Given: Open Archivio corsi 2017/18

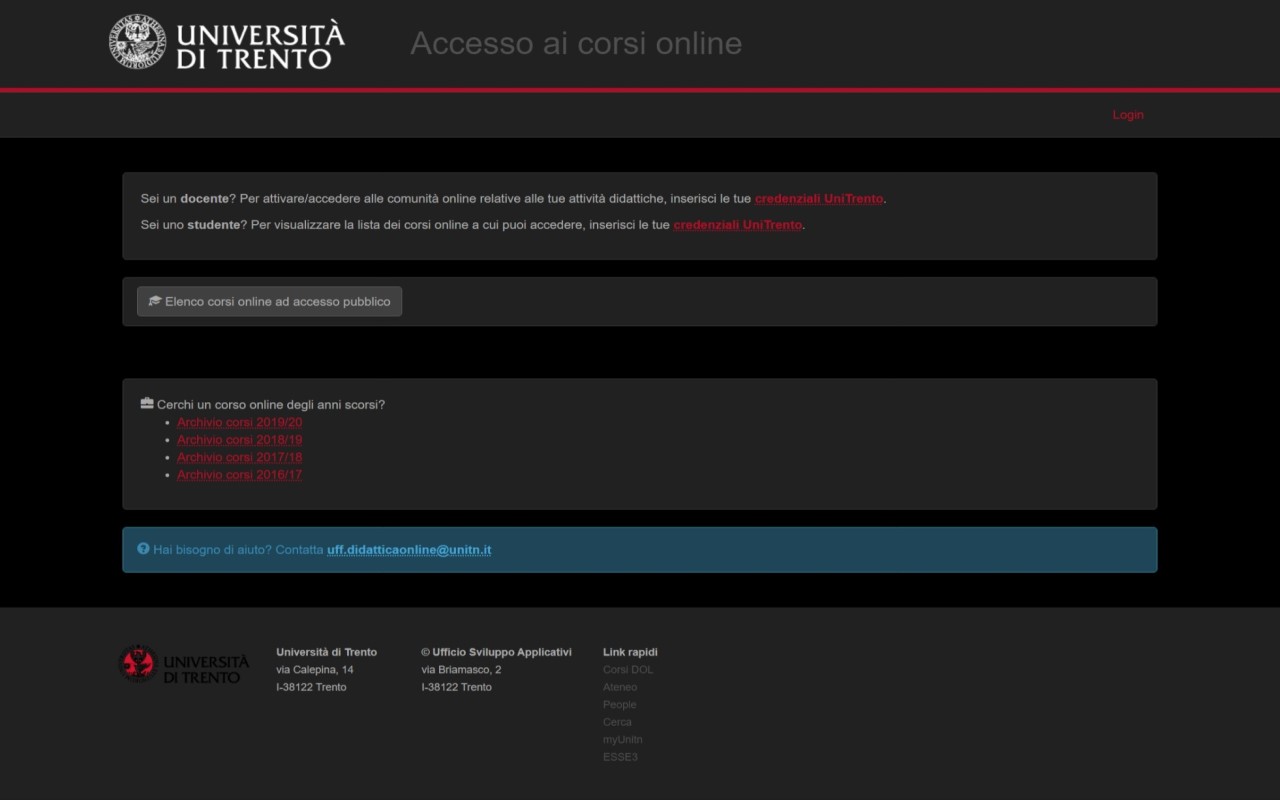Looking at the screenshot, I should point(240,457).
